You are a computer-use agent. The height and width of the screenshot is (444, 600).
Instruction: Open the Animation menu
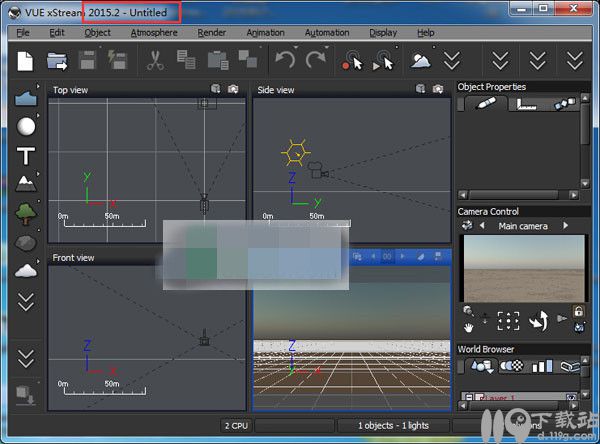coord(266,33)
